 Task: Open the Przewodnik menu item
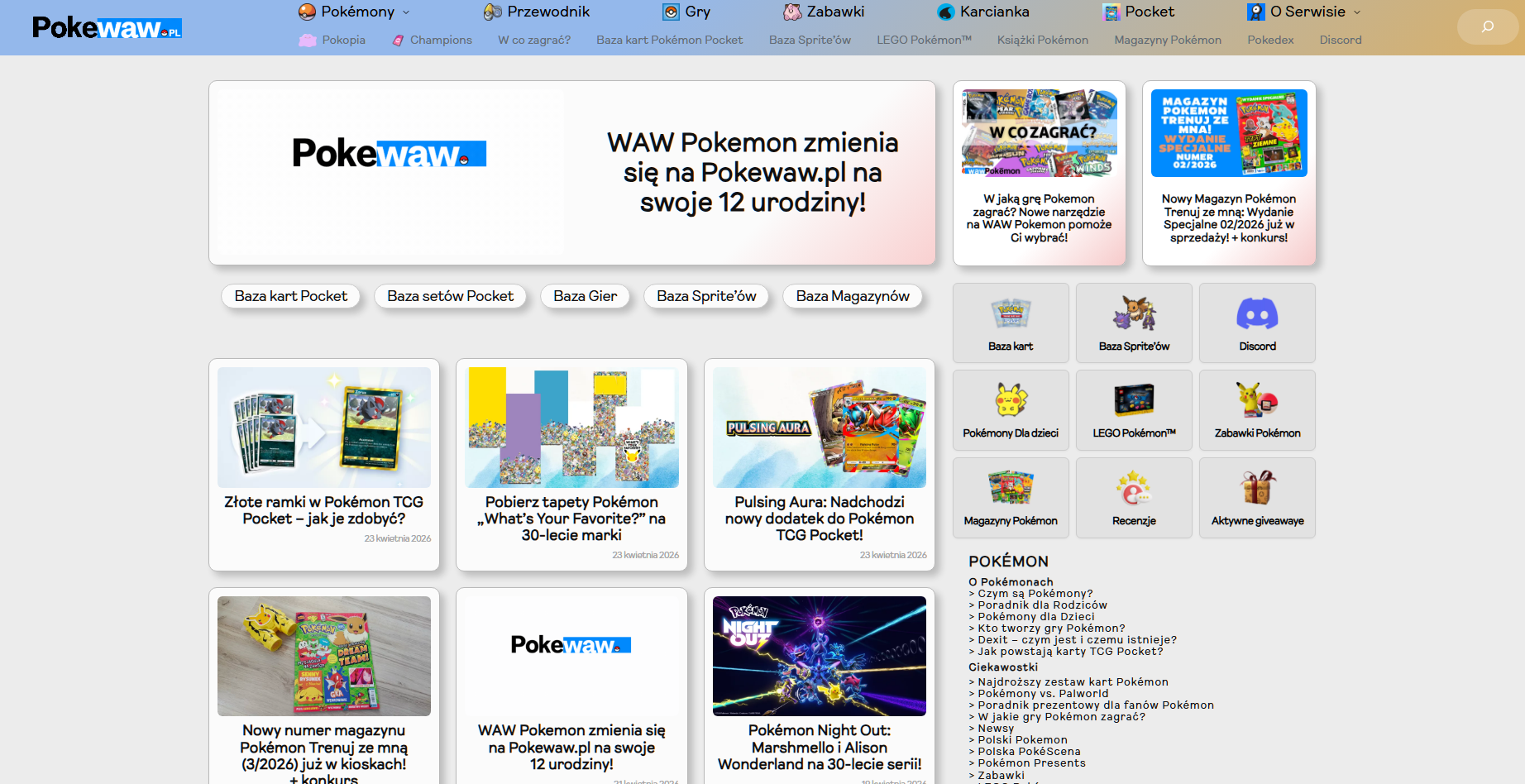tap(549, 12)
